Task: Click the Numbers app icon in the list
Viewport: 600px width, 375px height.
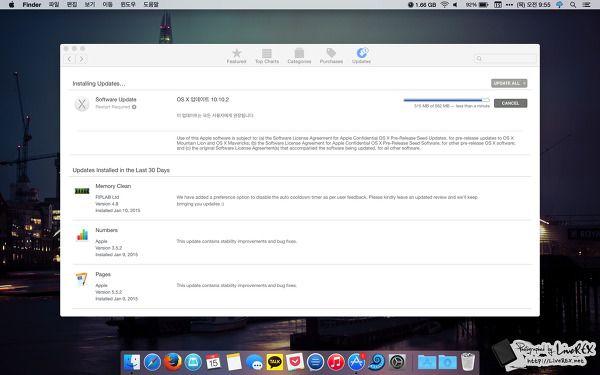Action: [82, 234]
